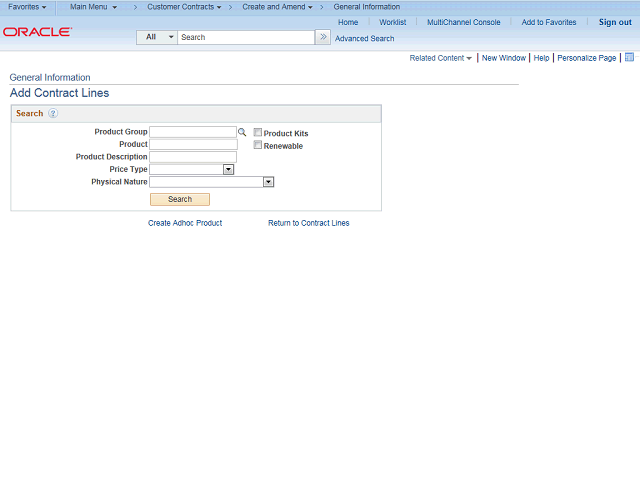Open page in New Window
Viewport: 640px width, 480px height.
click(x=504, y=58)
